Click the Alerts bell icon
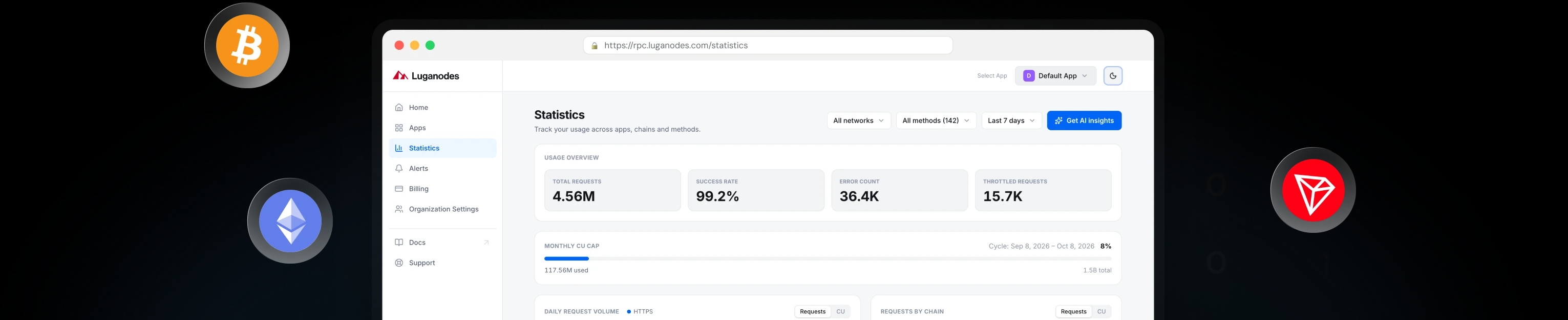 click(399, 168)
